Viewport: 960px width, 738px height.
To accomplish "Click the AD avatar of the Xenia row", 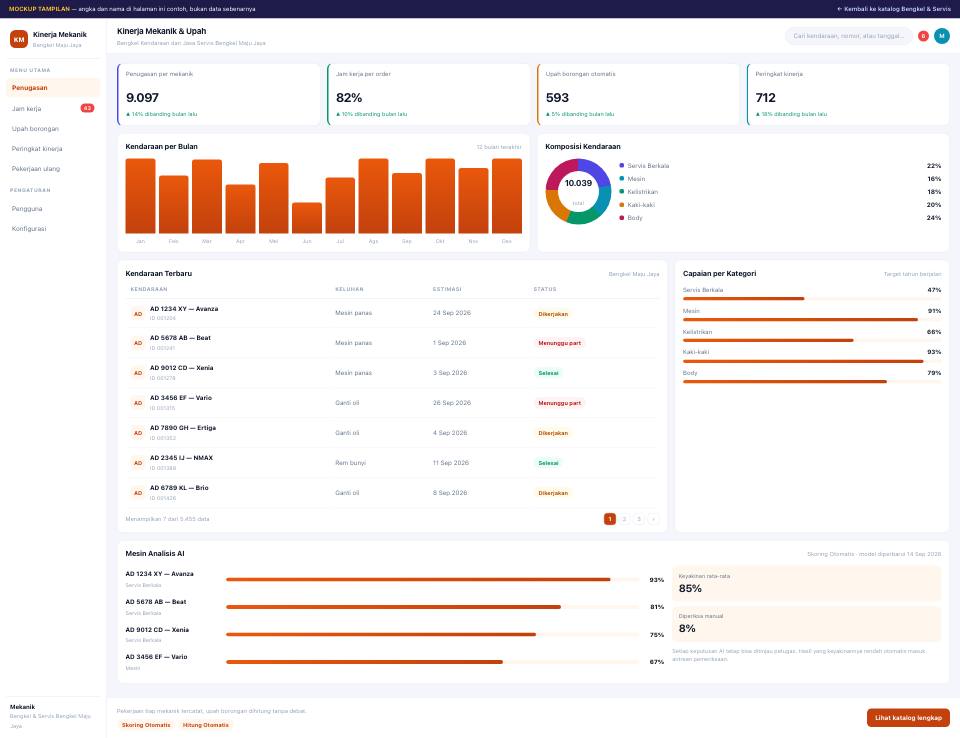I will (138, 373).
